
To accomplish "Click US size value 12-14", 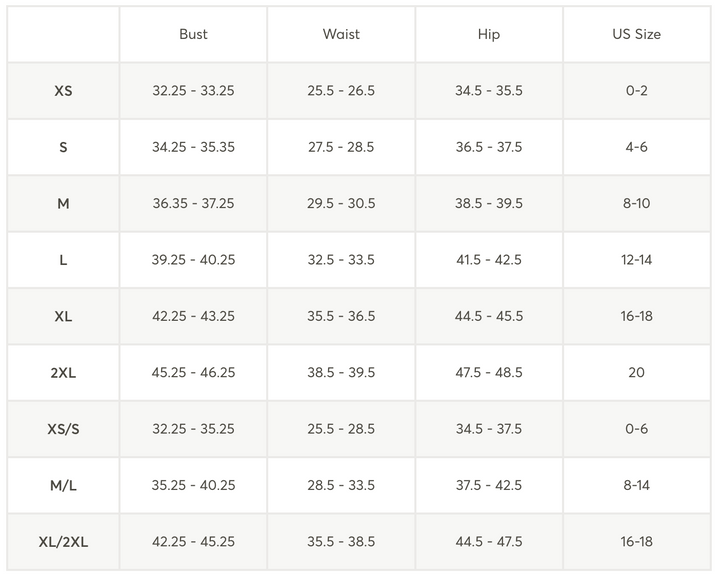I will point(636,260).
